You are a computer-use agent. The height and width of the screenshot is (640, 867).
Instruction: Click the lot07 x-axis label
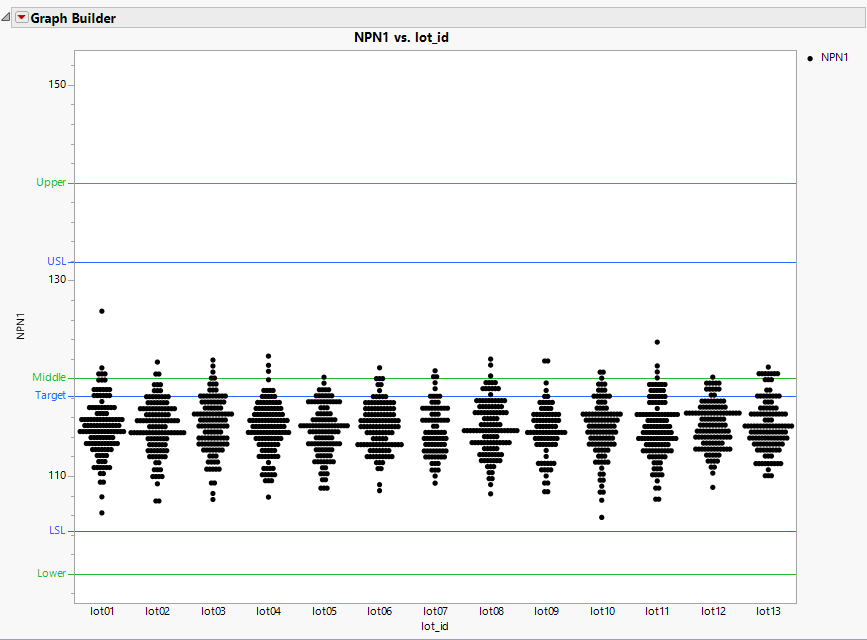[x=435, y=611]
